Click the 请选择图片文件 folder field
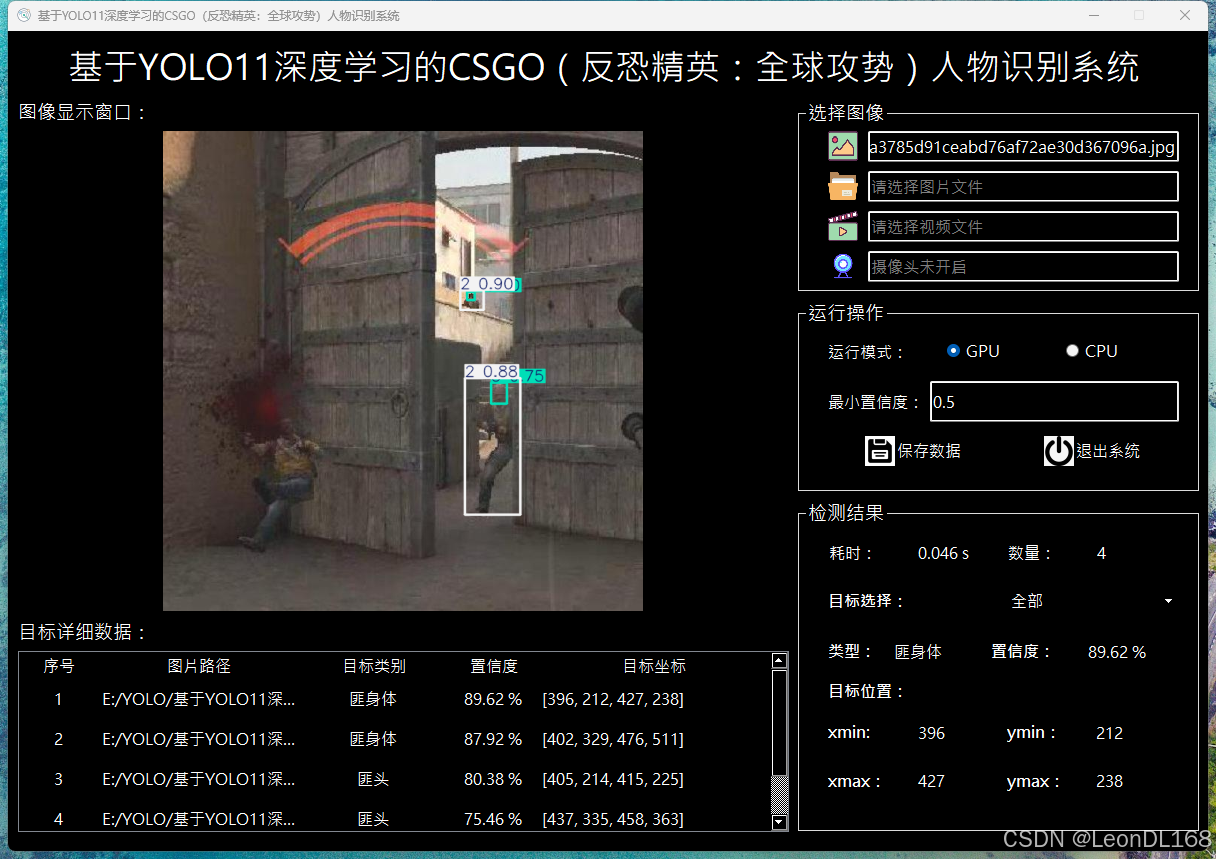Viewport: 1216px width, 859px height. coord(1023,187)
